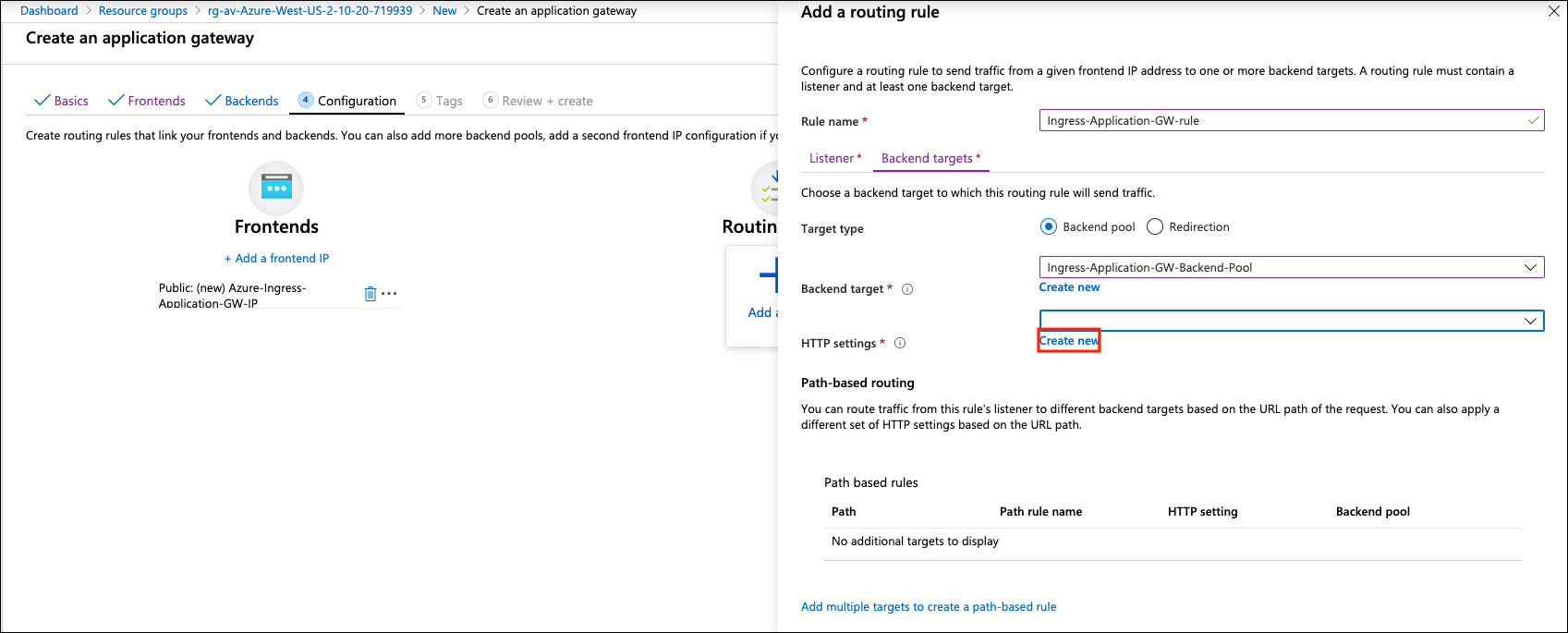Image resolution: width=1568 pixels, height=633 pixels.
Task: Click Dashboard in the breadcrumb
Action: coord(49,11)
